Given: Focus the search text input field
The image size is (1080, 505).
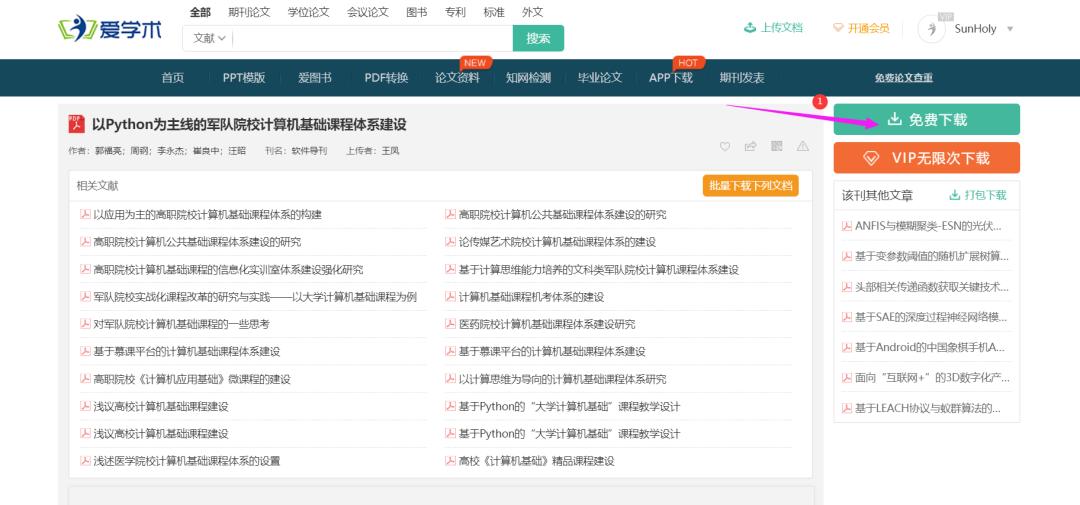Looking at the screenshot, I should tap(373, 39).
